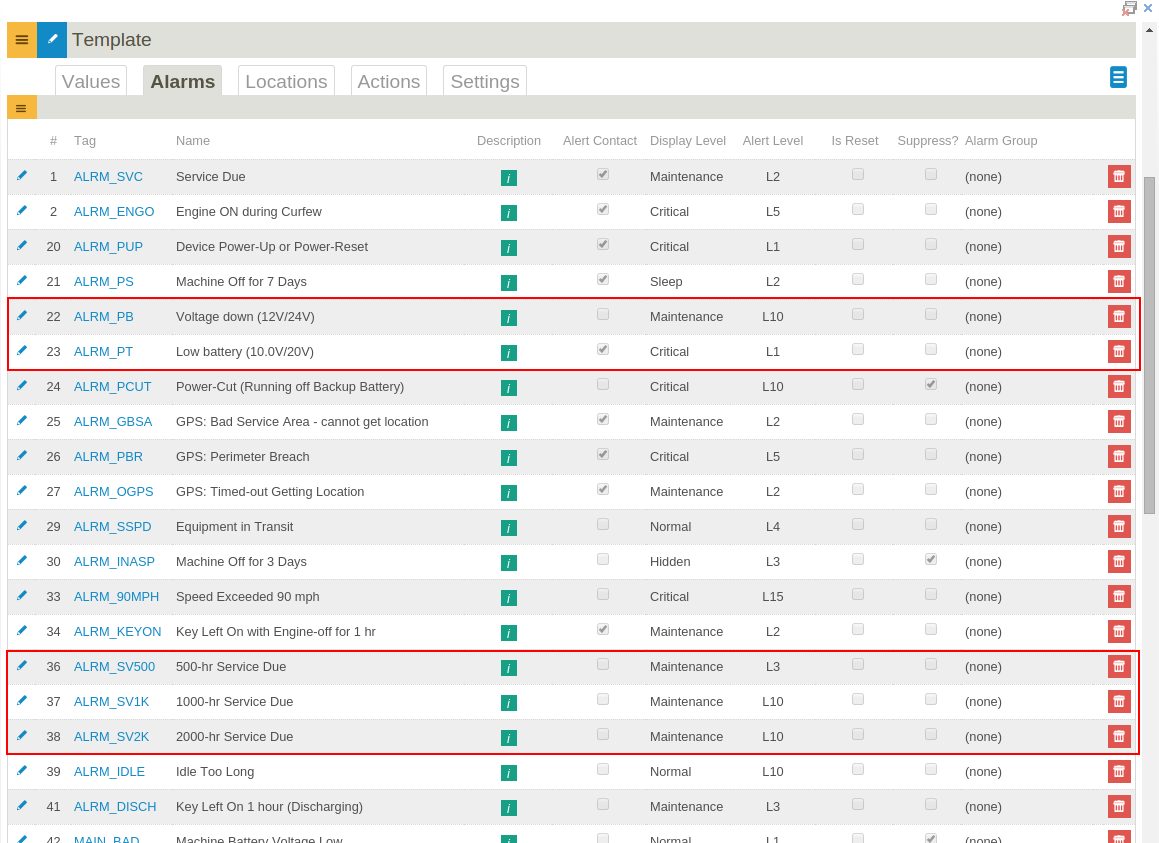Open the ALRM_SVC tag link
The image size is (1159, 843).
[109, 177]
